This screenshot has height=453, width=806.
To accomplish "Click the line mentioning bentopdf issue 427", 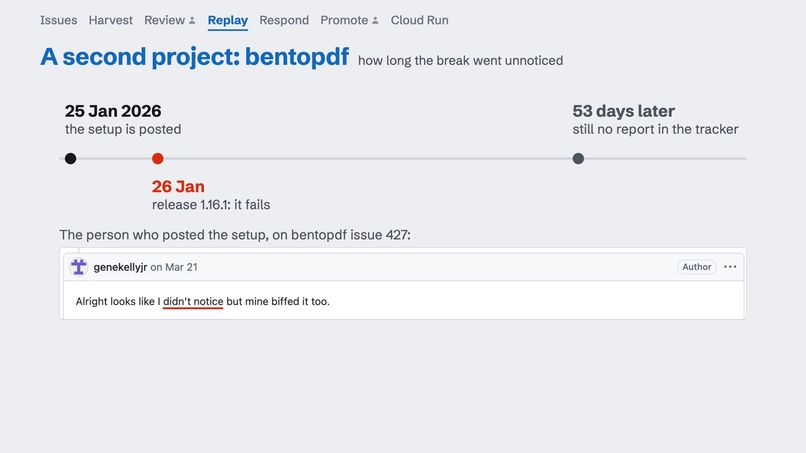I will point(235,235).
